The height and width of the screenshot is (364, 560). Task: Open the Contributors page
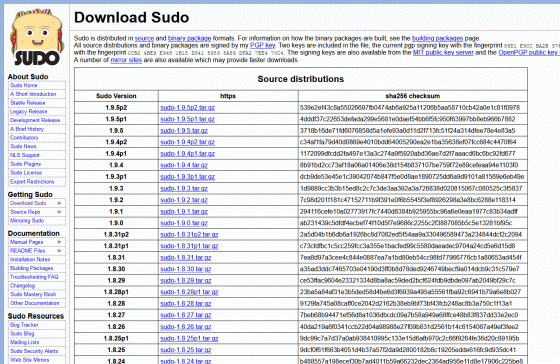click(24, 138)
